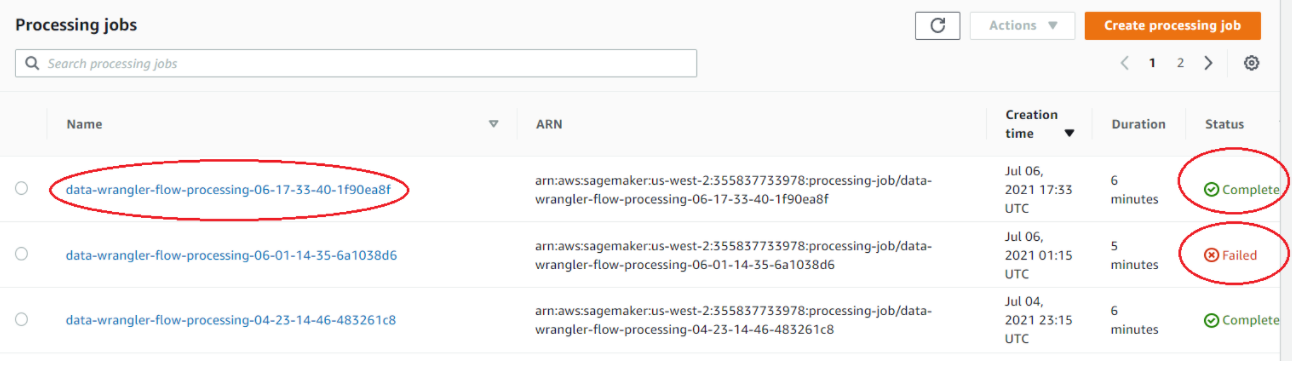Image resolution: width=1292 pixels, height=368 pixels.
Task: Open the table preferences gear icon
Action: [1251, 63]
